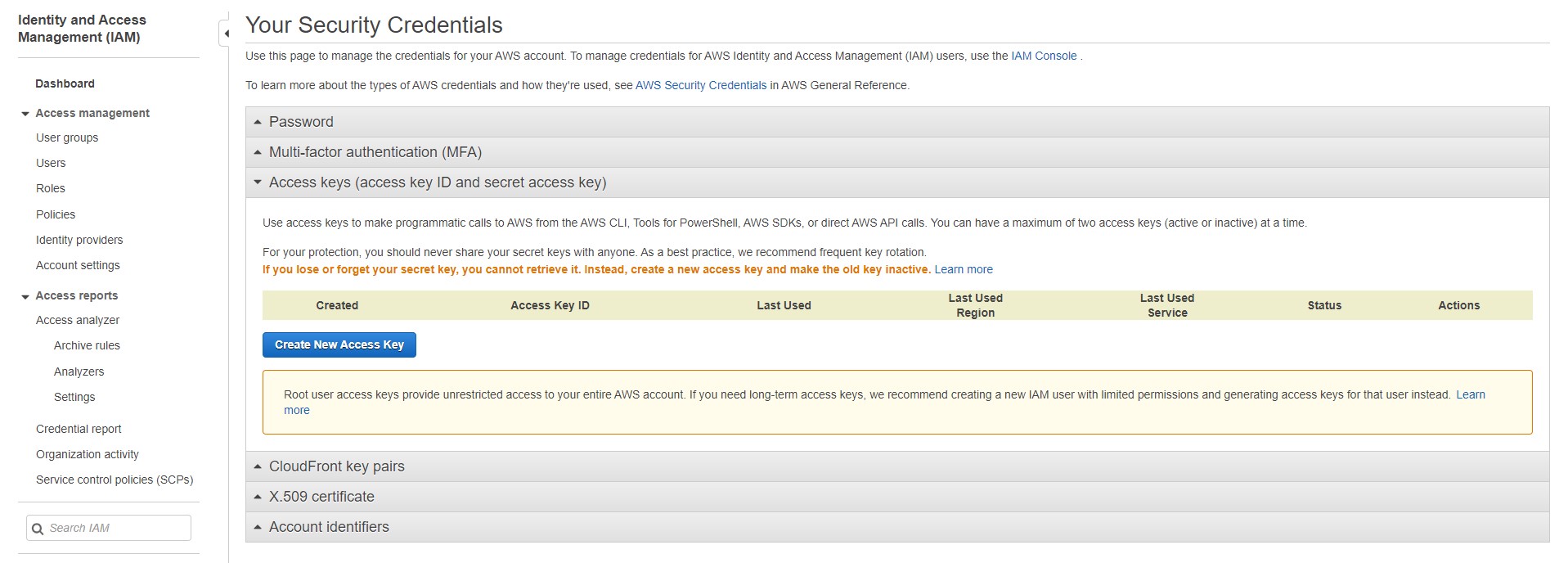
Task: Expand the Account identifiers section
Action: pyautogui.click(x=897, y=527)
